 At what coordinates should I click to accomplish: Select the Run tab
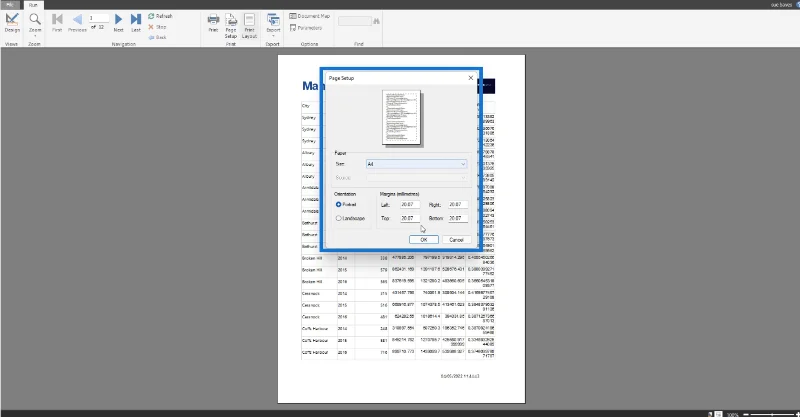(x=33, y=5)
